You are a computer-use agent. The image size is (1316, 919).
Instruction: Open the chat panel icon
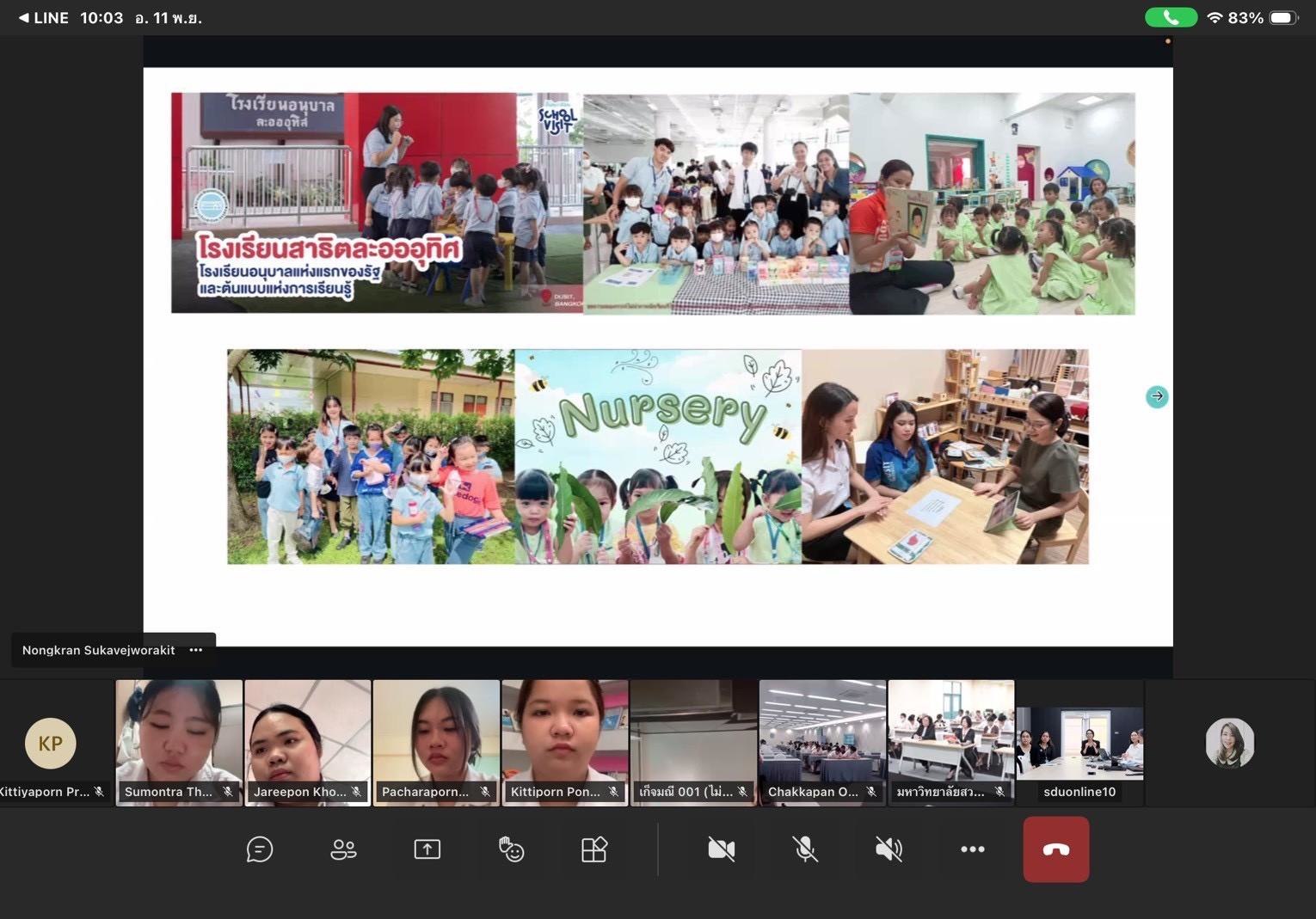click(x=259, y=849)
